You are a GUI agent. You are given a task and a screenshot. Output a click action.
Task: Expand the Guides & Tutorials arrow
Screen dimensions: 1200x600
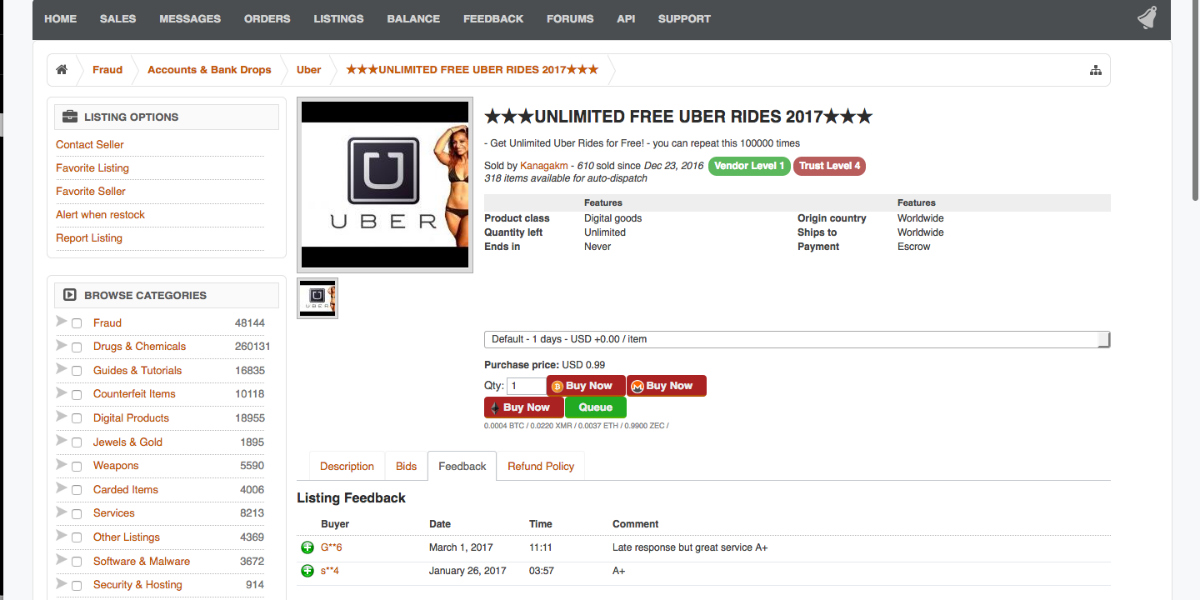click(x=62, y=369)
